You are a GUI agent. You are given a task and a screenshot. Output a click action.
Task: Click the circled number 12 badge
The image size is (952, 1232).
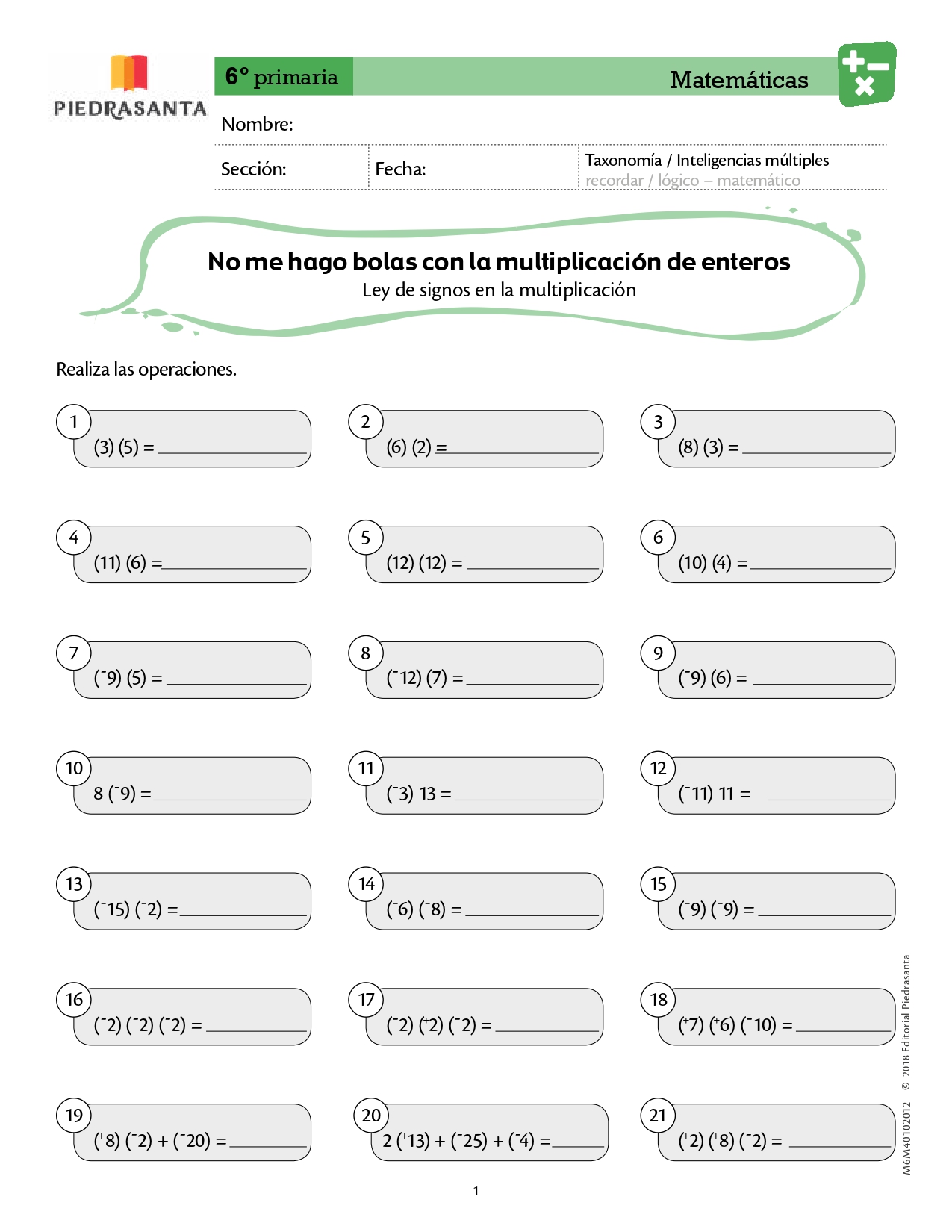click(x=658, y=768)
